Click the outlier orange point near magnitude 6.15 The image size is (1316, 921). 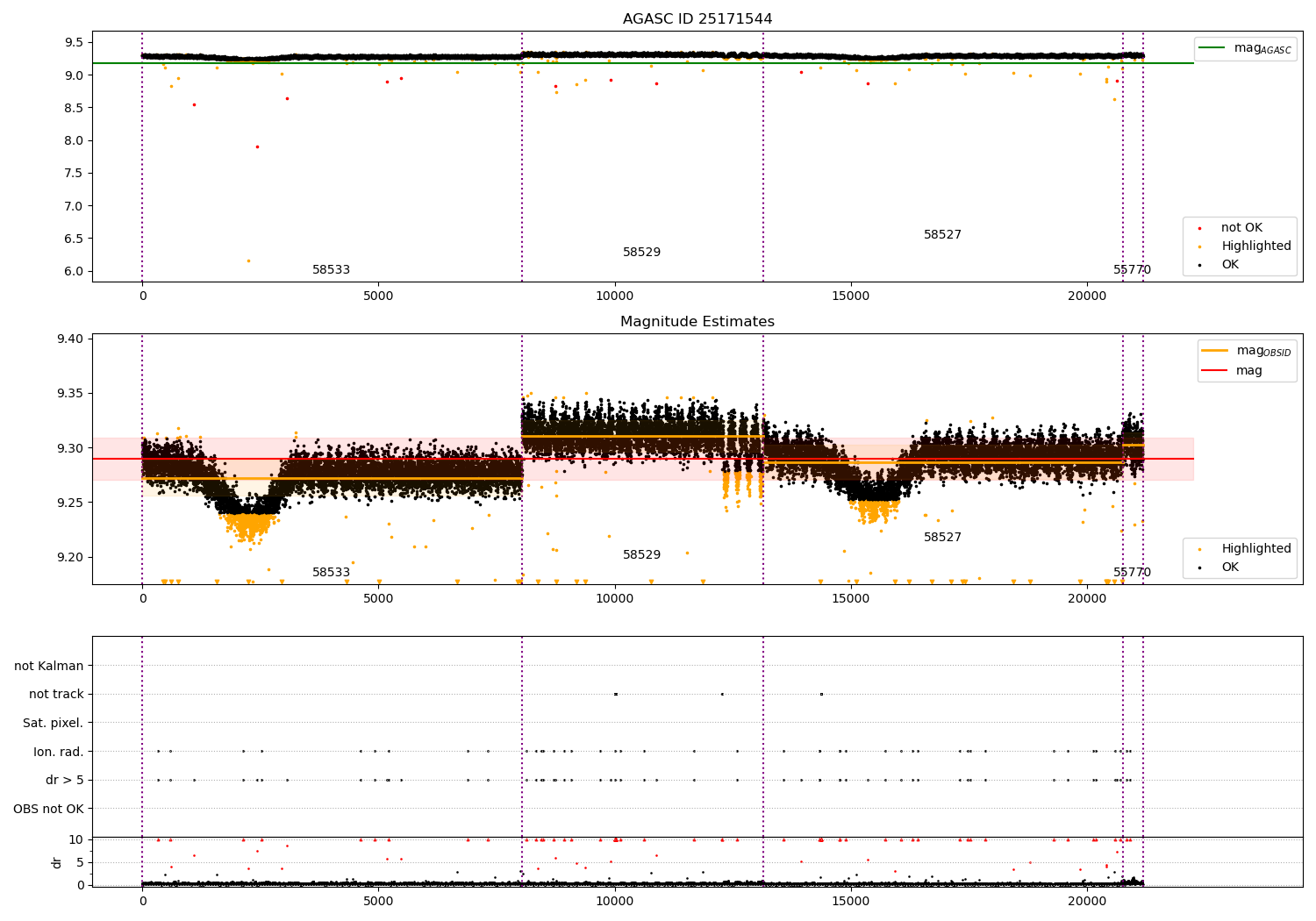point(248,261)
